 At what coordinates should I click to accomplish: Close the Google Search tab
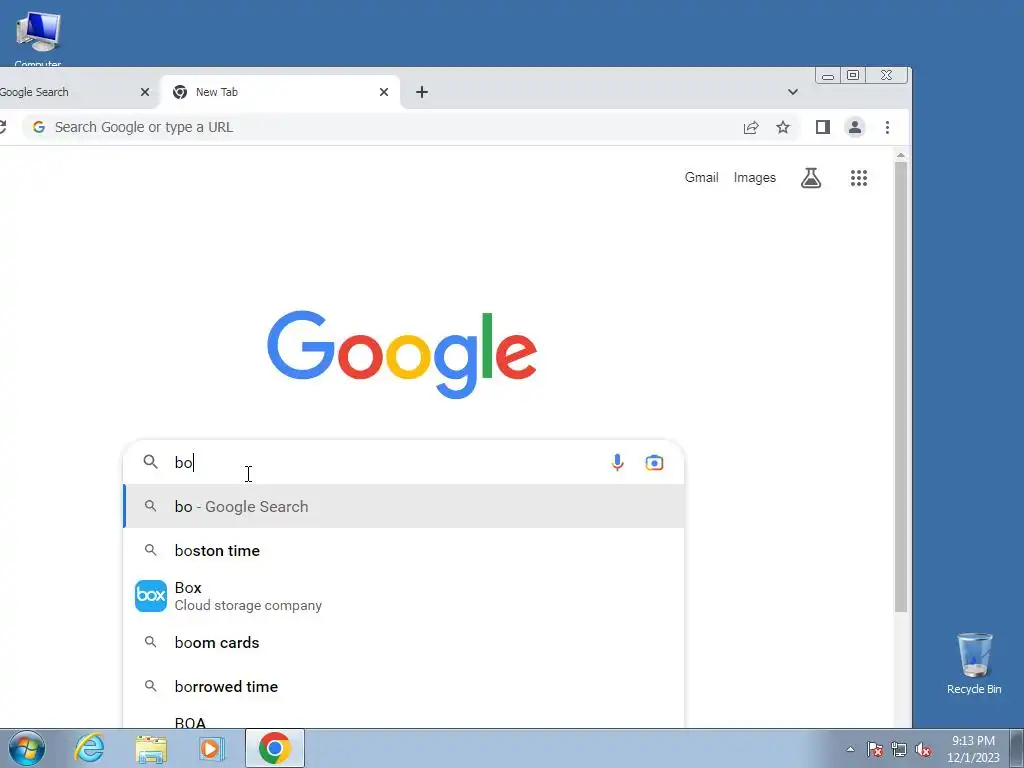[145, 92]
